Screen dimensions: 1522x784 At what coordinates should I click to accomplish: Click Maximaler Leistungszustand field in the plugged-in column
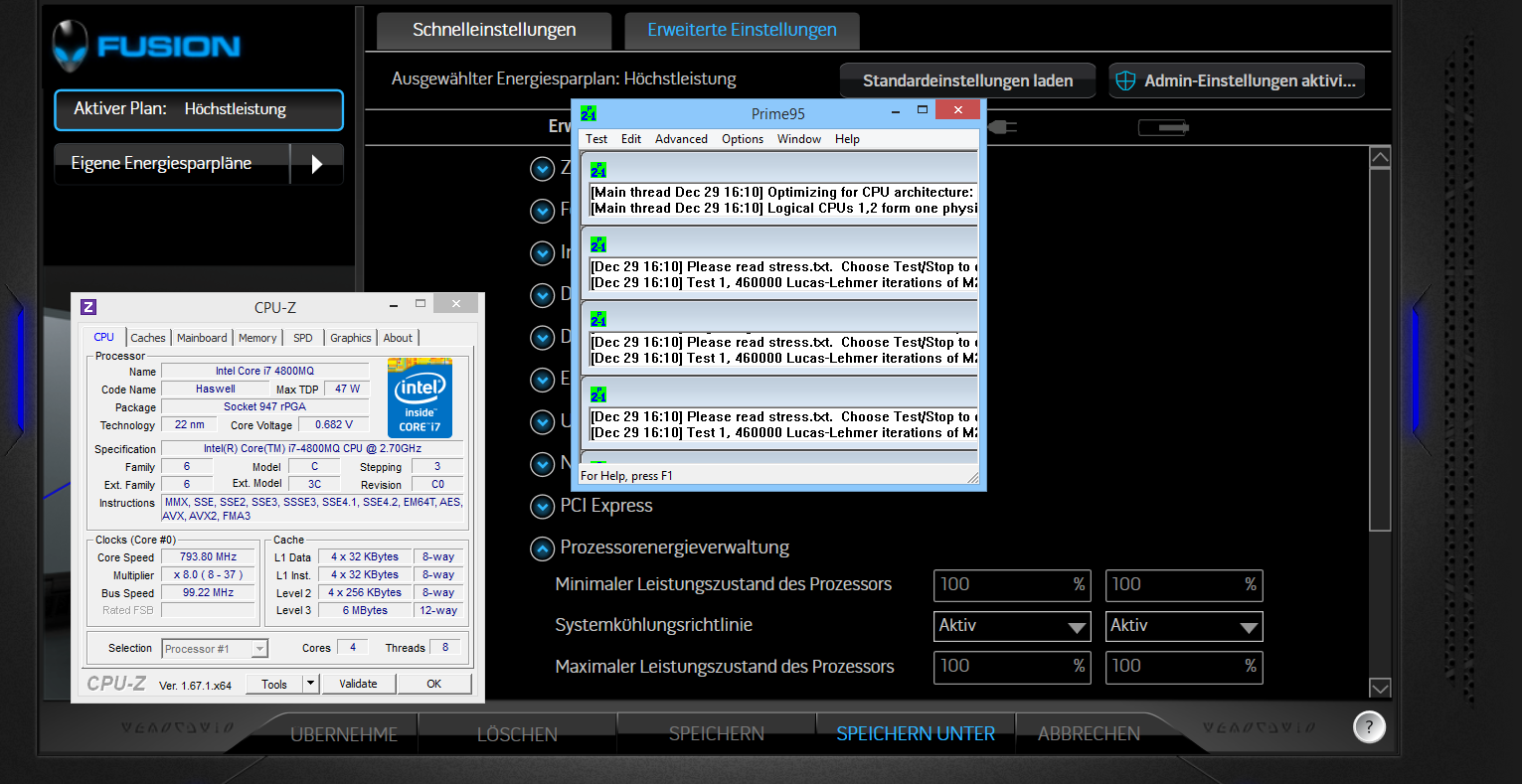[x=1012, y=667]
